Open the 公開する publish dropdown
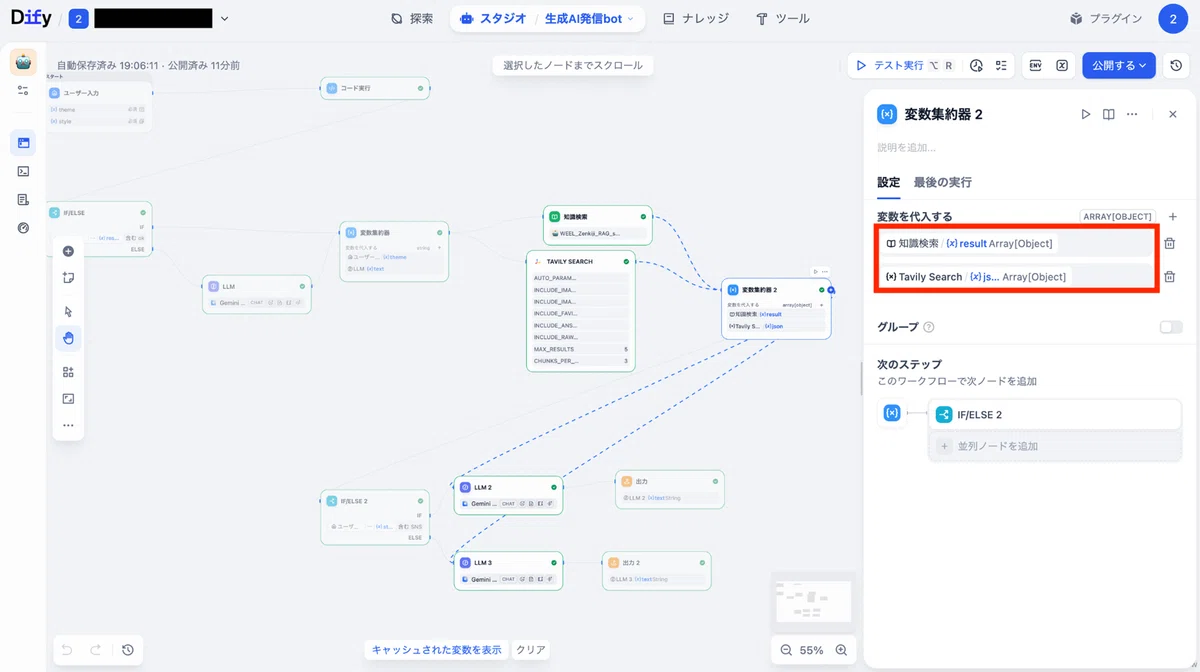Screen dimensions: 1200x672 (x=1119, y=65)
